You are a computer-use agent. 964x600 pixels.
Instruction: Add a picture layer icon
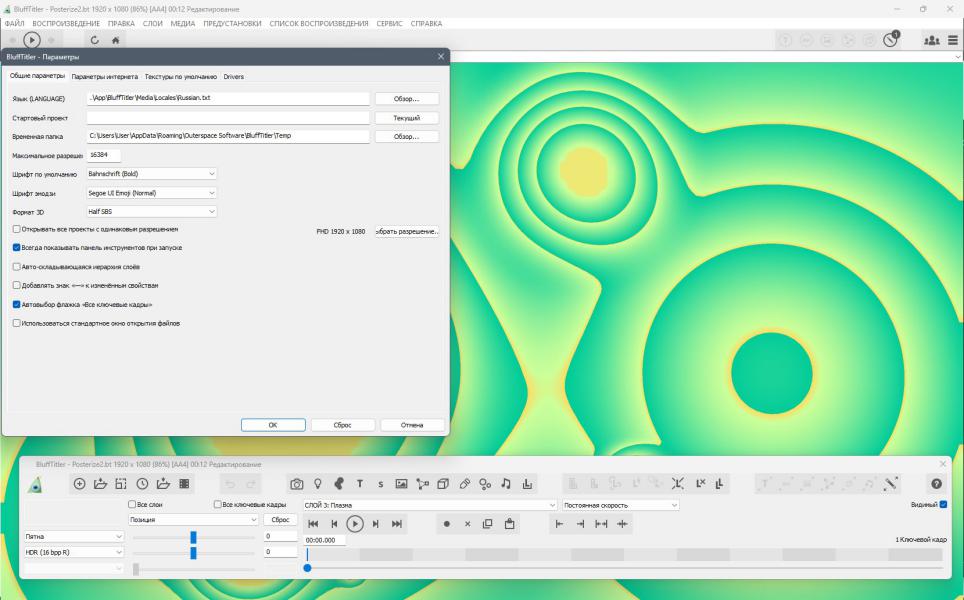pos(401,484)
